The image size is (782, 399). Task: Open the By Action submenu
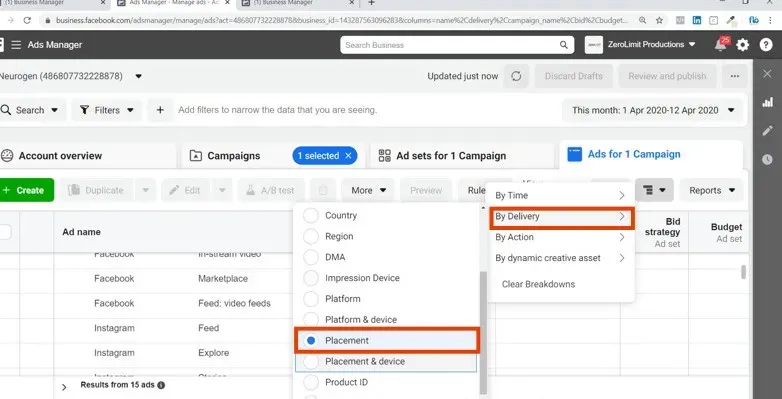point(561,237)
